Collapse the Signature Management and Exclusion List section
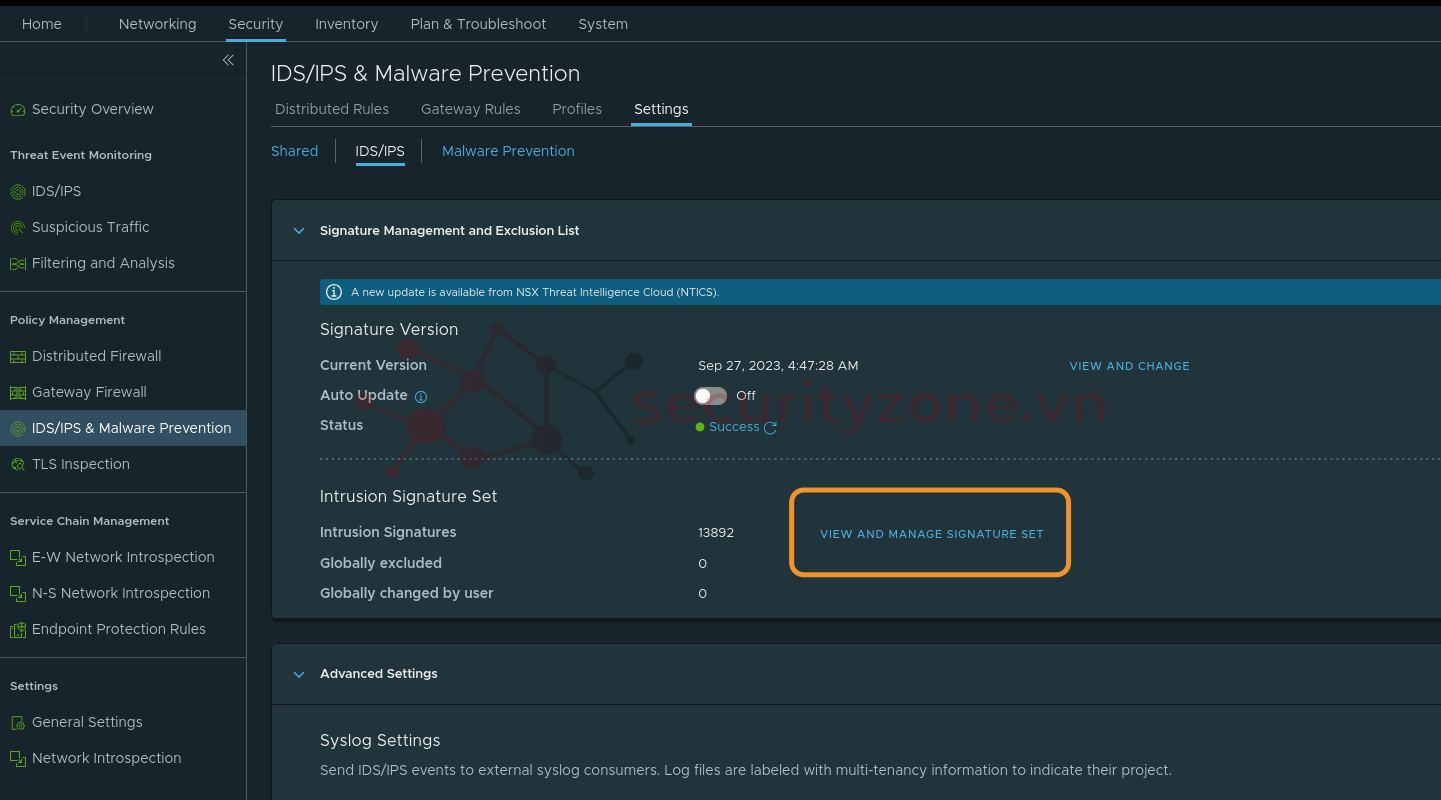1441x800 pixels. [x=298, y=231]
